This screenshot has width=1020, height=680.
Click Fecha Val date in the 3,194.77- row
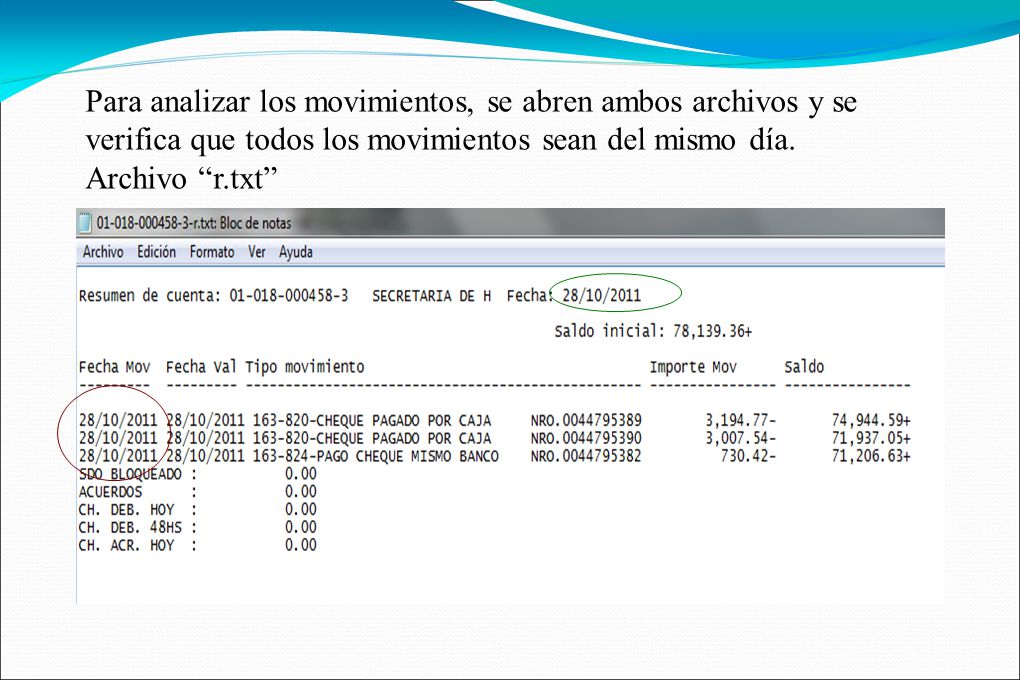pyautogui.click(x=206, y=420)
